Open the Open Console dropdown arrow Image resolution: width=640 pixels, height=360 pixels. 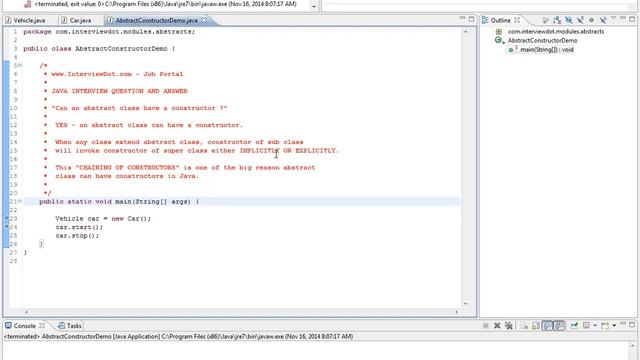coord(614,326)
